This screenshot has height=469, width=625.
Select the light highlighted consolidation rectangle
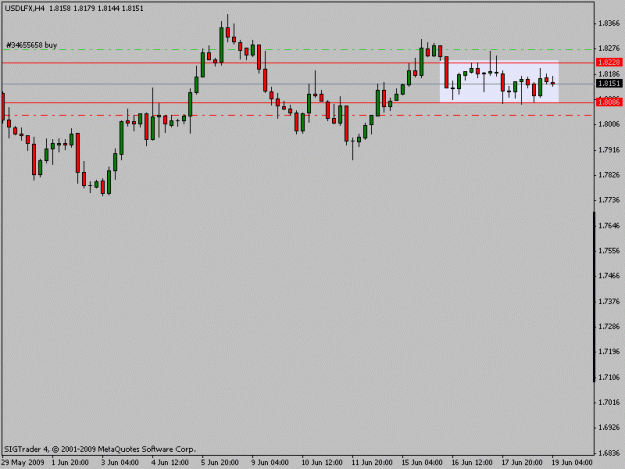[499, 81]
